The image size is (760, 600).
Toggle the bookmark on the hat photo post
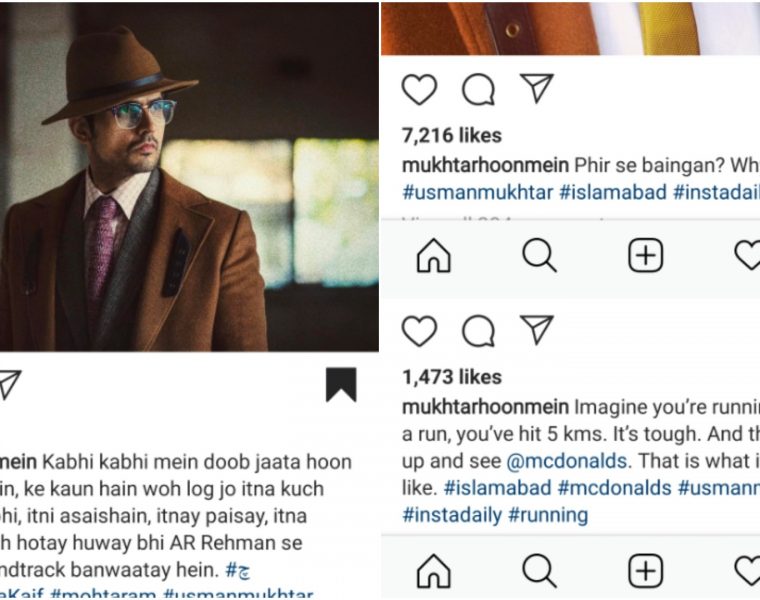coord(341,384)
